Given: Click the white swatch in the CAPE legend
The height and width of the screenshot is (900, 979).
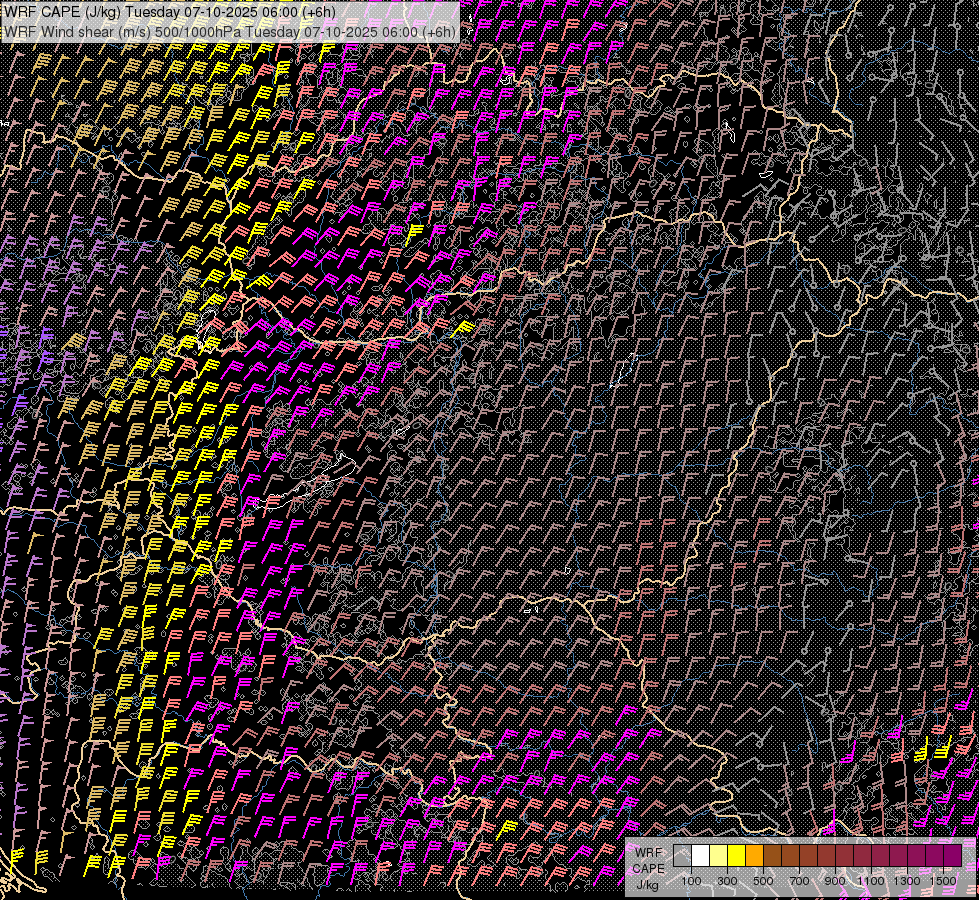Looking at the screenshot, I should [x=700, y=856].
